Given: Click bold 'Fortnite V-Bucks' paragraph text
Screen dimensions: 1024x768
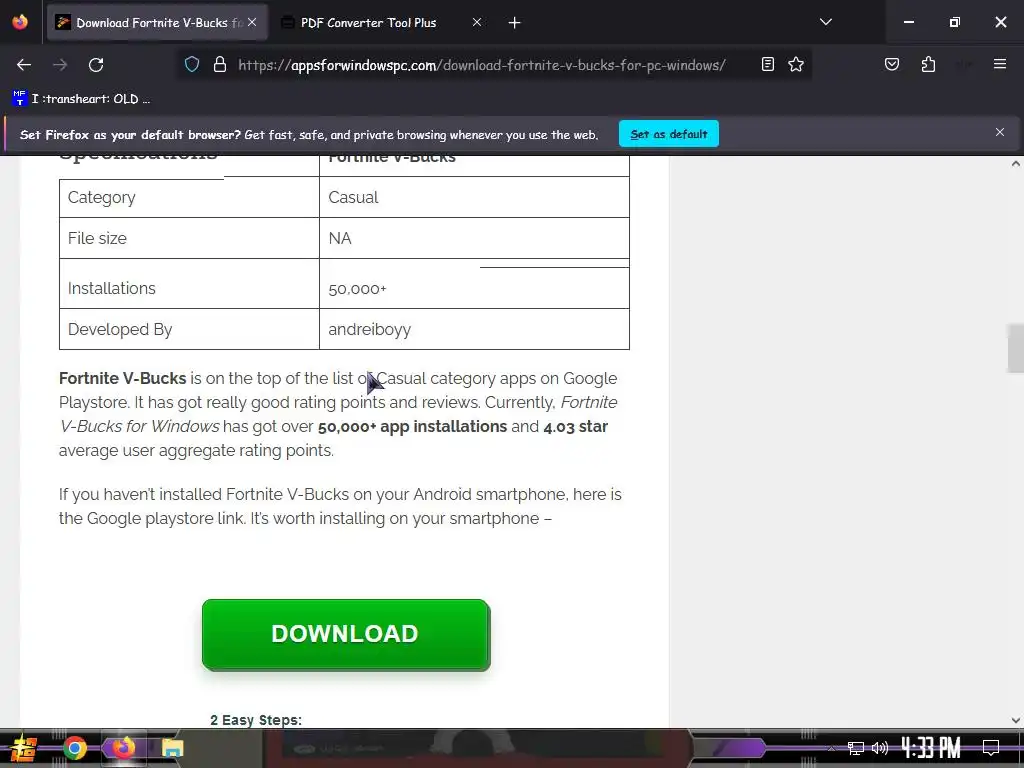Looking at the screenshot, I should [x=123, y=378].
